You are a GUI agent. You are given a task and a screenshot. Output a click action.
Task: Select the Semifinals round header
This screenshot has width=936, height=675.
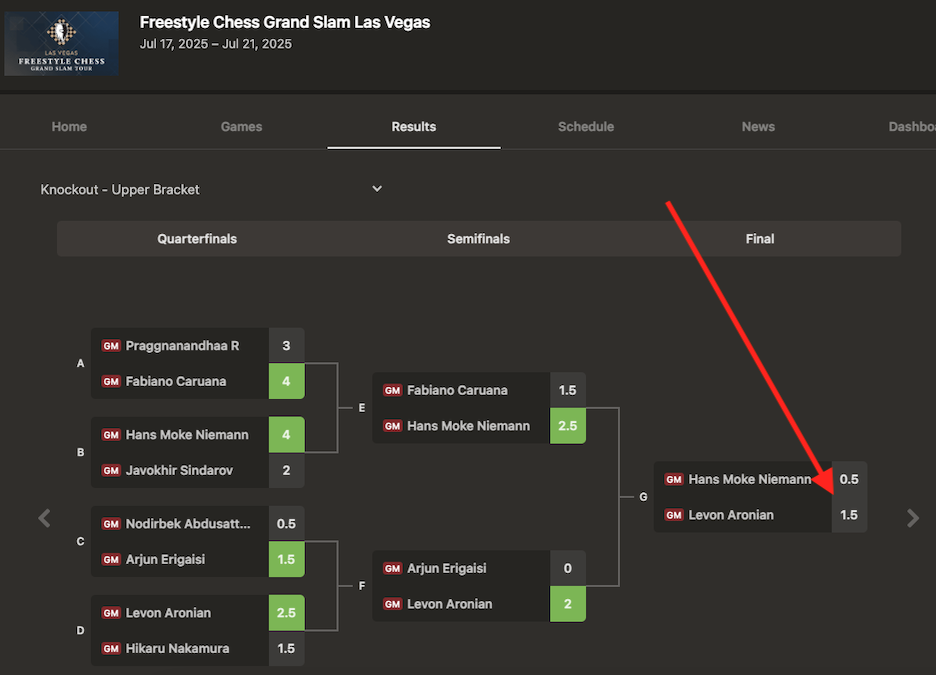[478, 239]
